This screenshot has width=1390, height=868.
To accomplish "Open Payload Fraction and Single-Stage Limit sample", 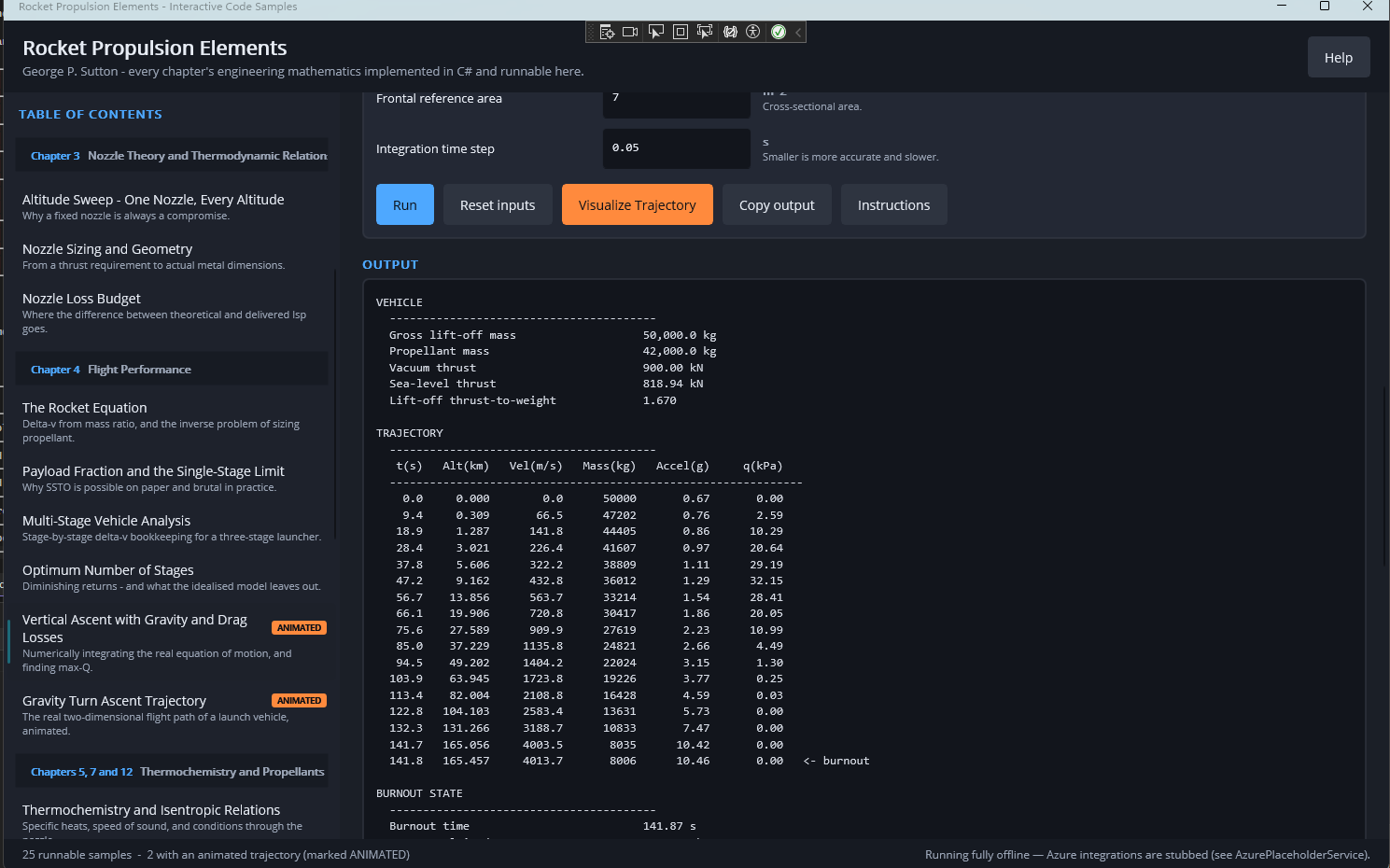I will (x=172, y=479).
